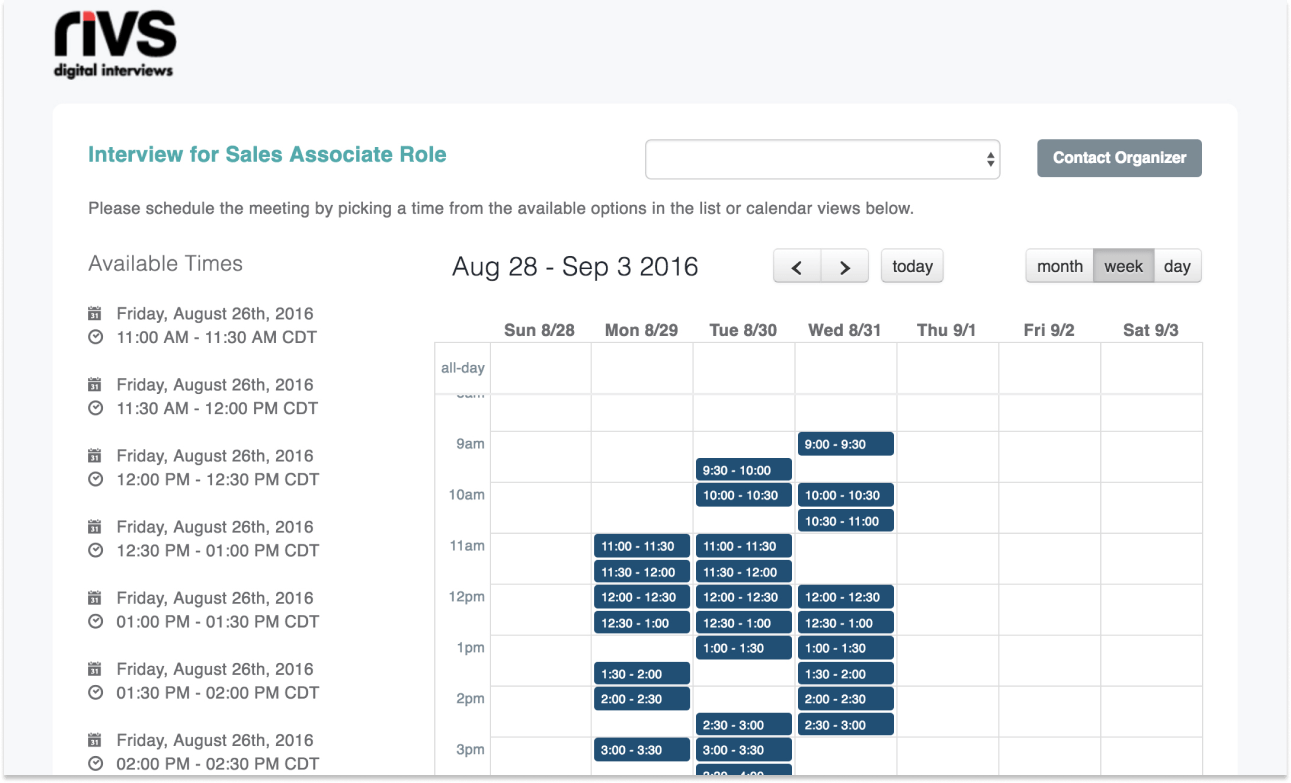Switch calendar to day view
Image resolution: width=1291 pixels, height=783 pixels.
[x=1177, y=266]
